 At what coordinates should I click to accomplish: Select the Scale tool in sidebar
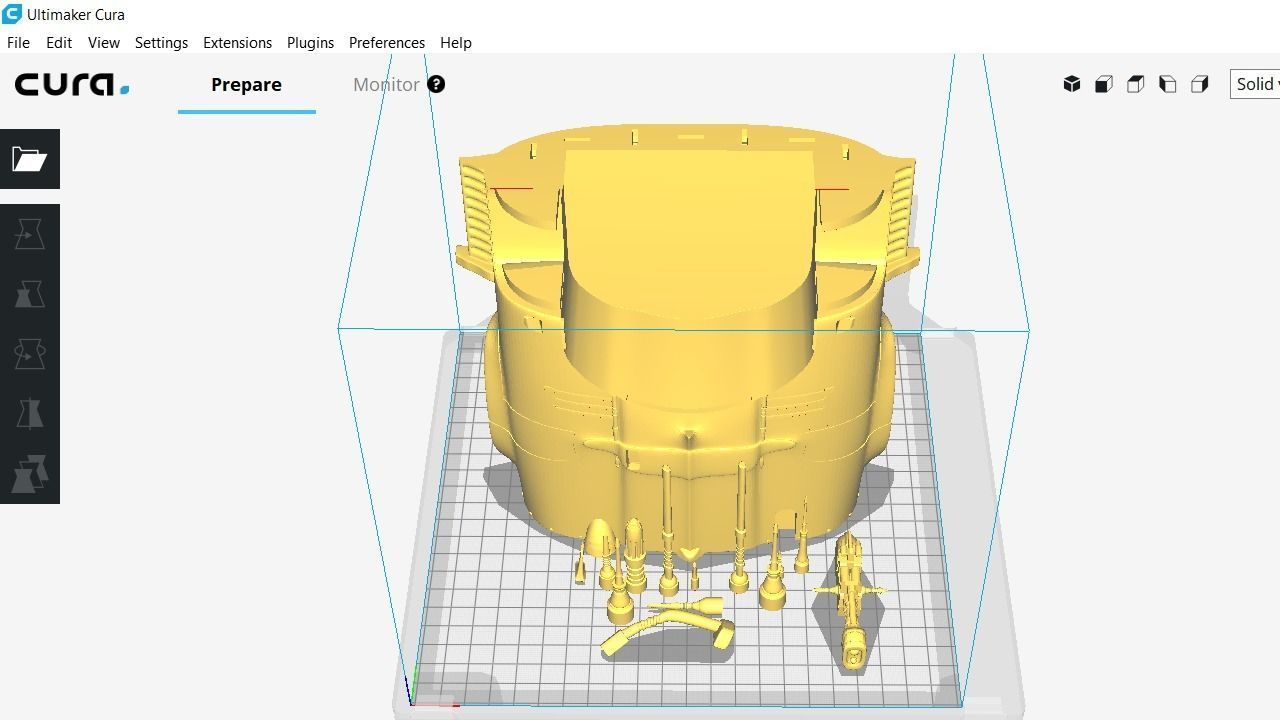click(x=29, y=294)
